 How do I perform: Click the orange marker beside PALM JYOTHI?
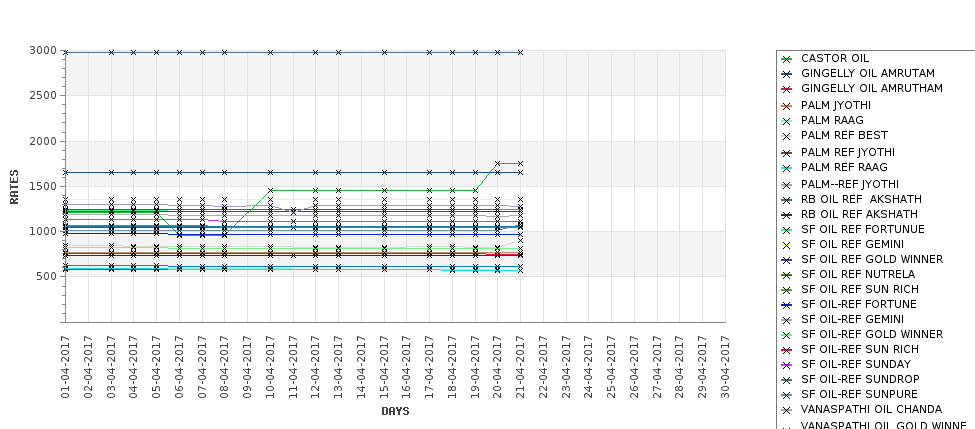click(787, 106)
